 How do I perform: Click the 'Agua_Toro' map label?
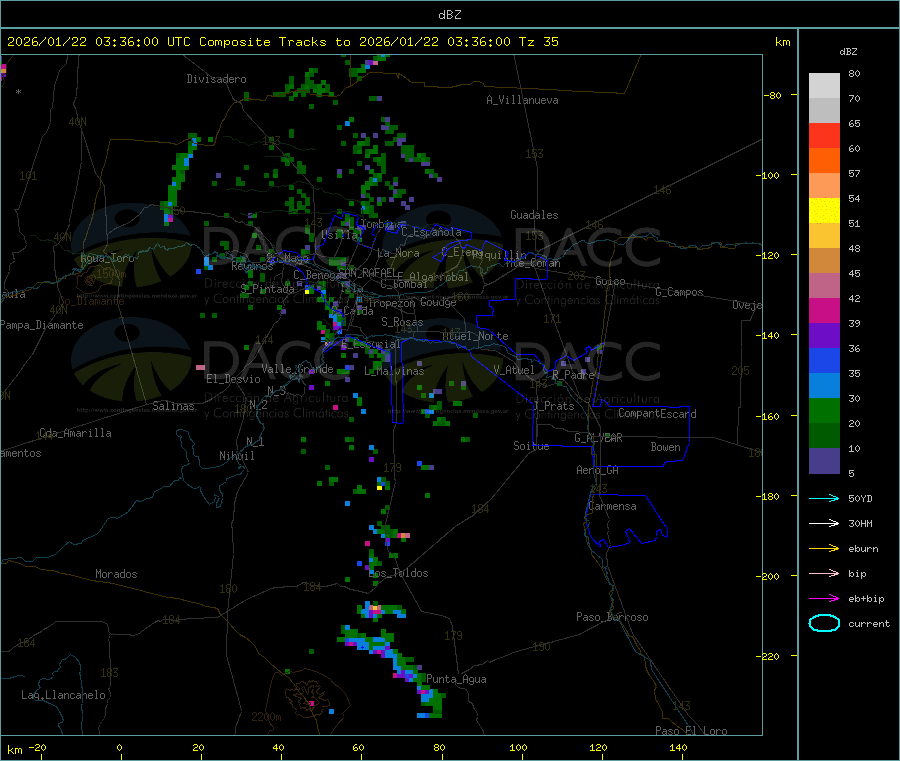tap(107, 258)
